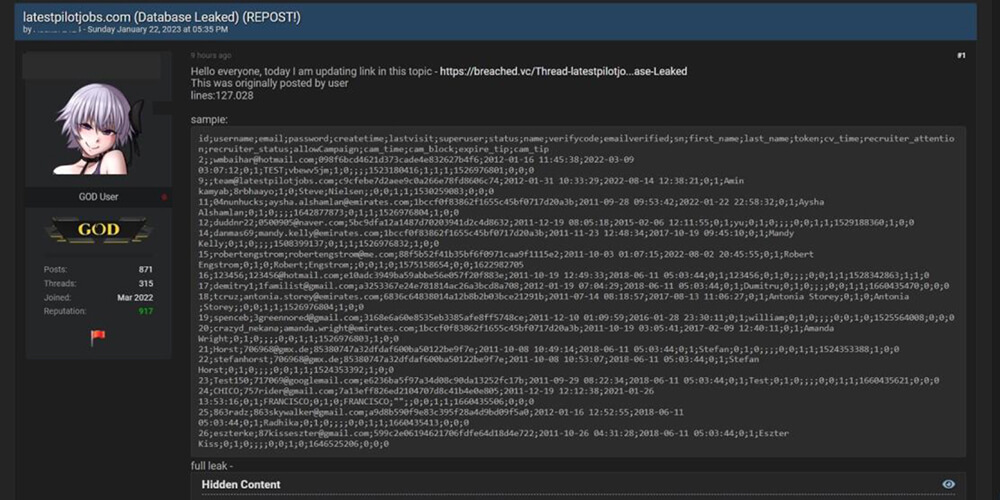Click the 'full leak -' label

212,466
